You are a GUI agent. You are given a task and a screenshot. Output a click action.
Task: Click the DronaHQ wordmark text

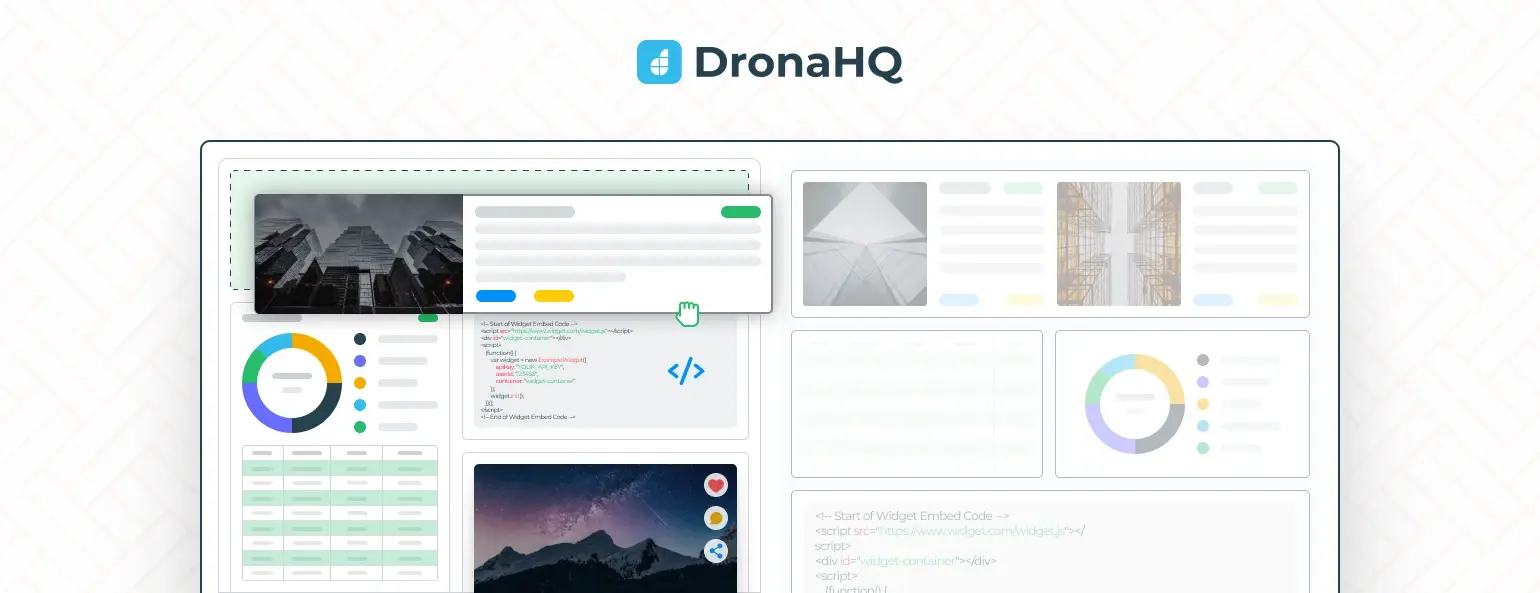tap(798, 63)
